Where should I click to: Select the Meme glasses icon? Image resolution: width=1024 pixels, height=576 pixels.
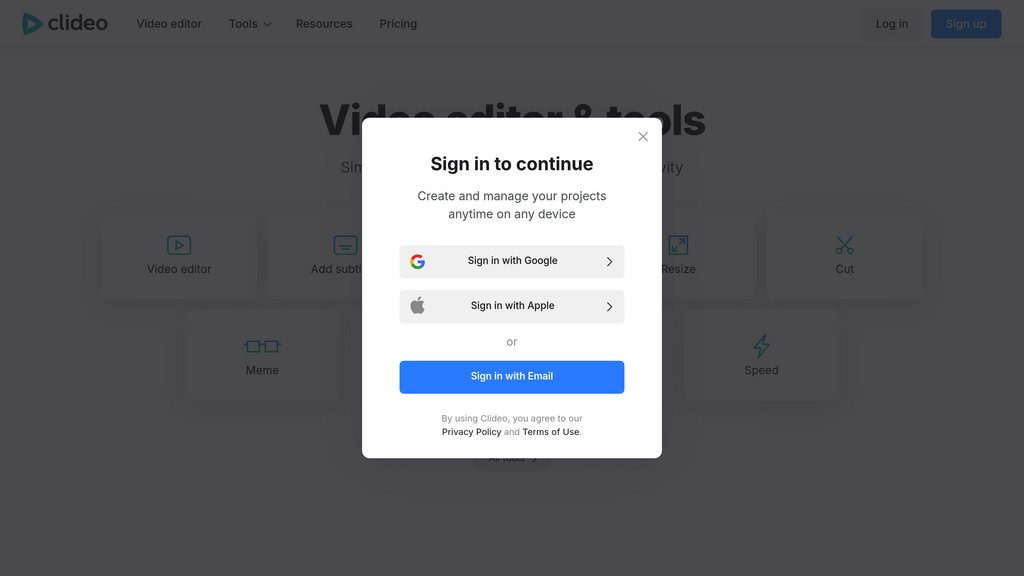click(x=262, y=346)
